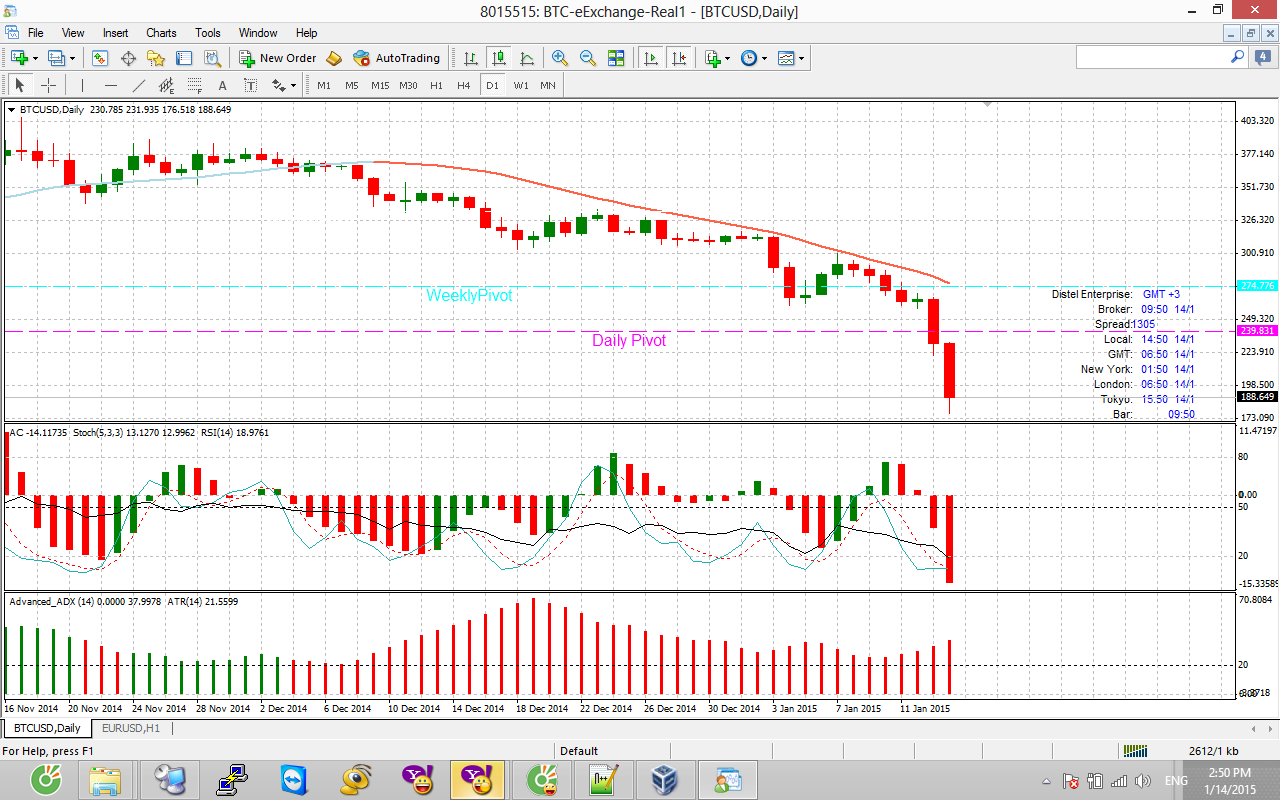
Task: Click the zoom in magnifier icon
Action: coord(560,58)
